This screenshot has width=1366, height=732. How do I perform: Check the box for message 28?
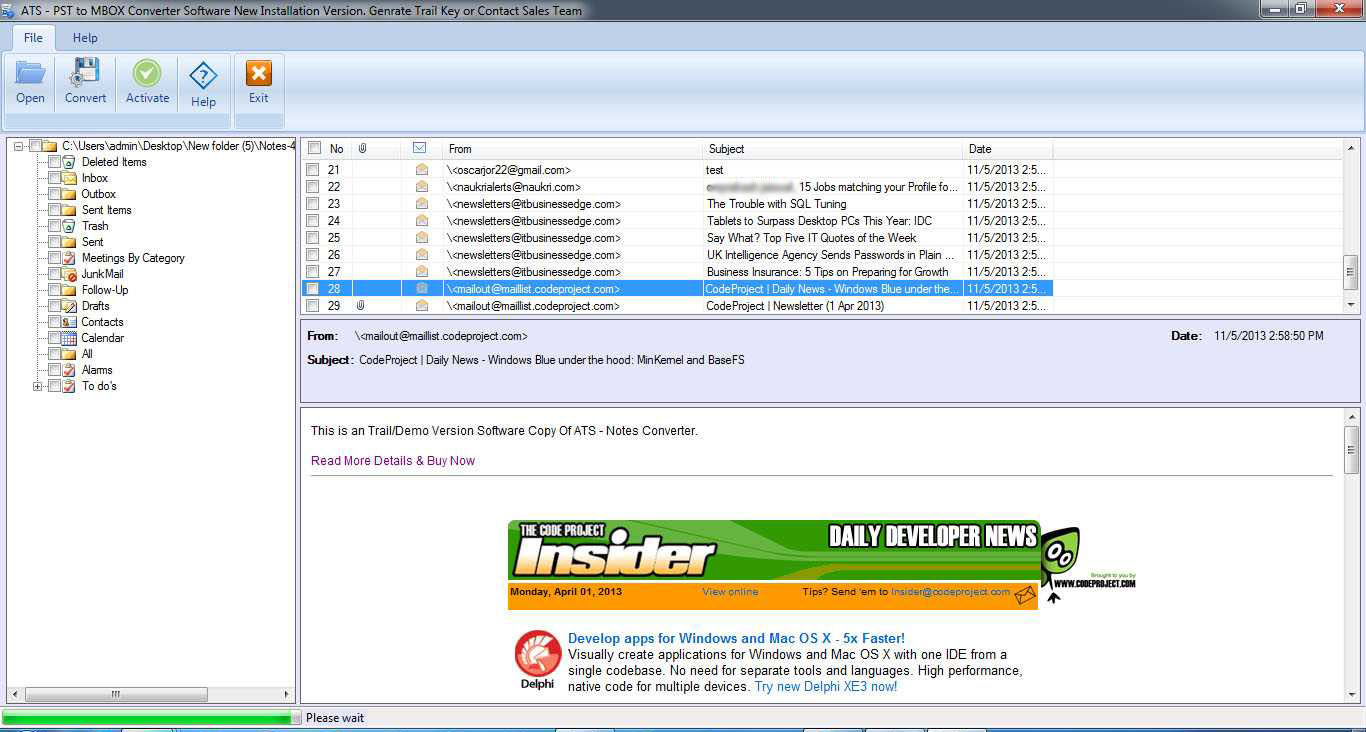tap(313, 289)
